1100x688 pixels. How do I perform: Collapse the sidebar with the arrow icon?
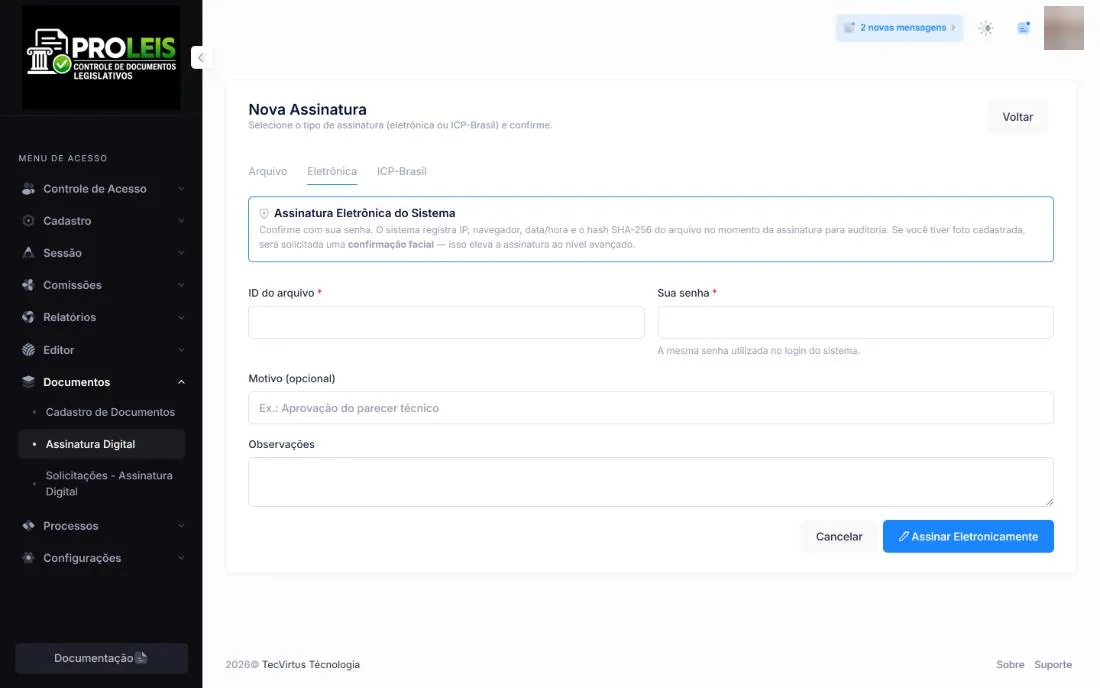(x=201, y=58)
